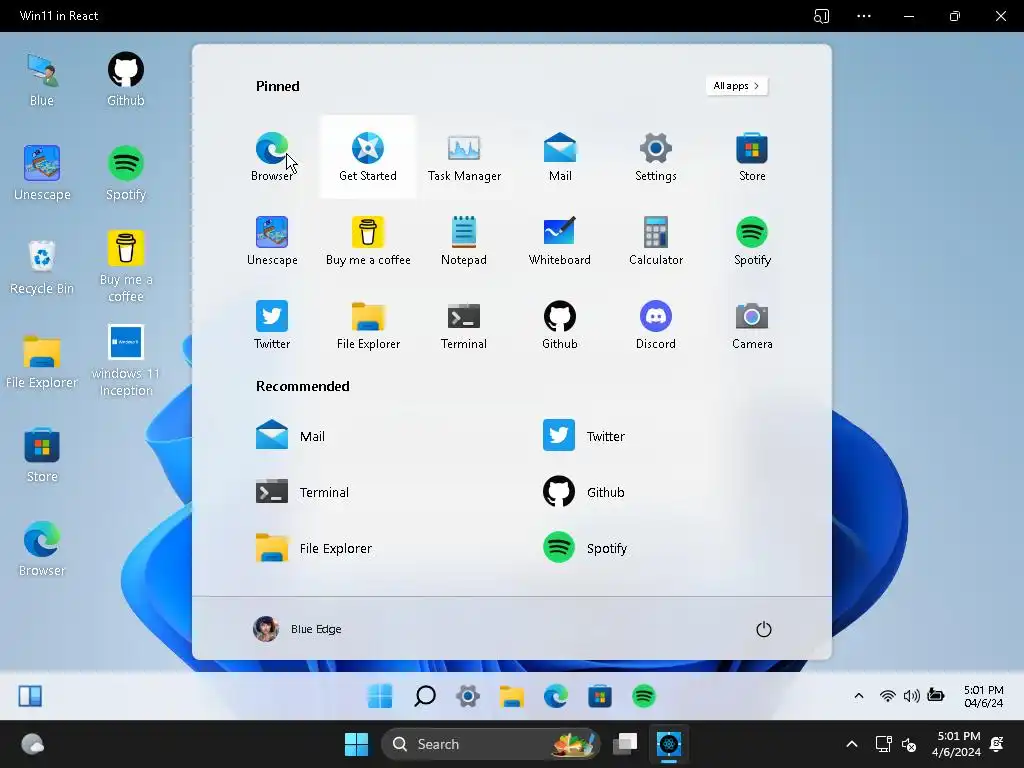Select Spotify desktop icon

(x=125, y=174)
